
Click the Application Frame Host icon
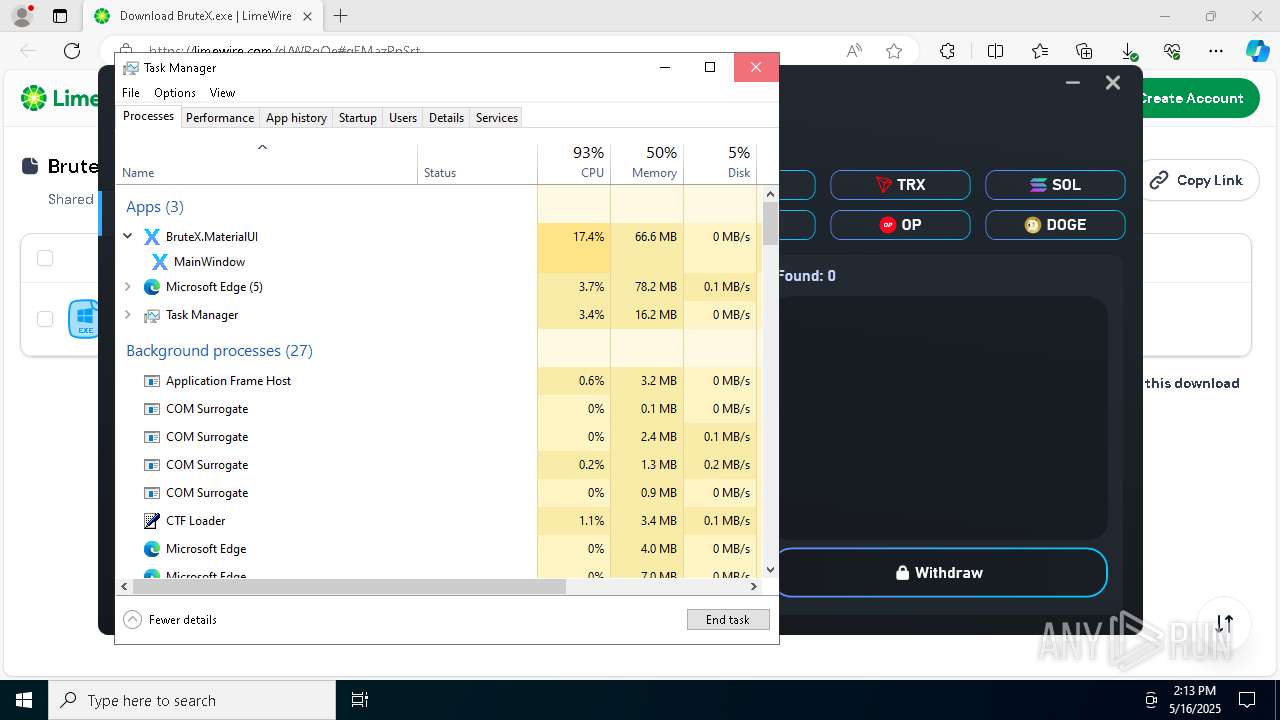(152, 381)
